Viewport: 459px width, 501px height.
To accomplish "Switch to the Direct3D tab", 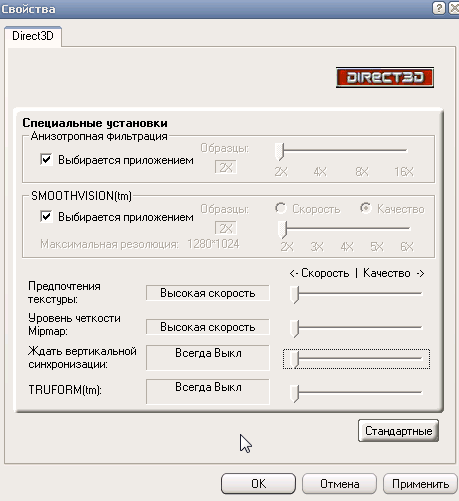I will 33,36.
